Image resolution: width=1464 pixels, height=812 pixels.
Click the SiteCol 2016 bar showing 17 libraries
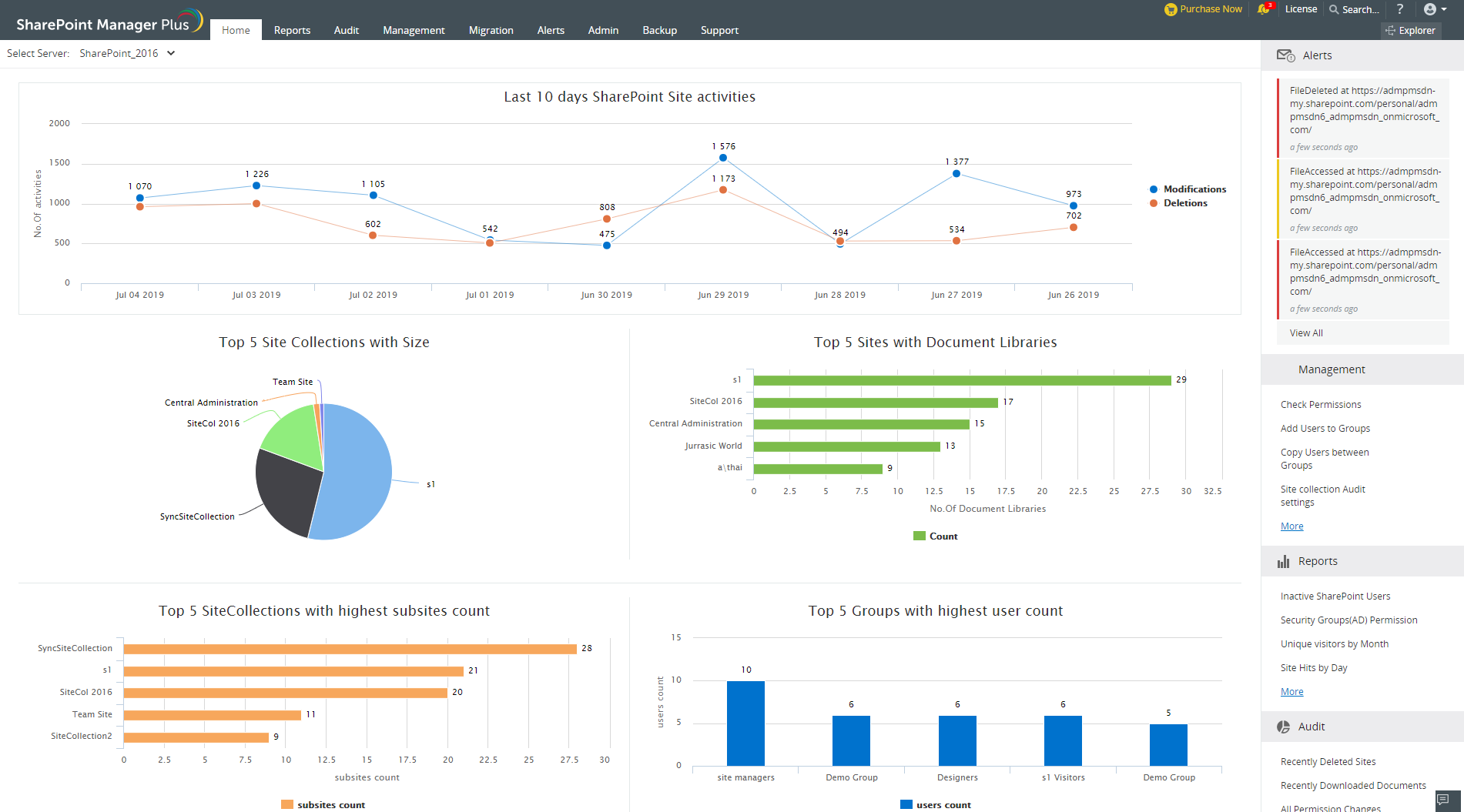coord(876,403)
